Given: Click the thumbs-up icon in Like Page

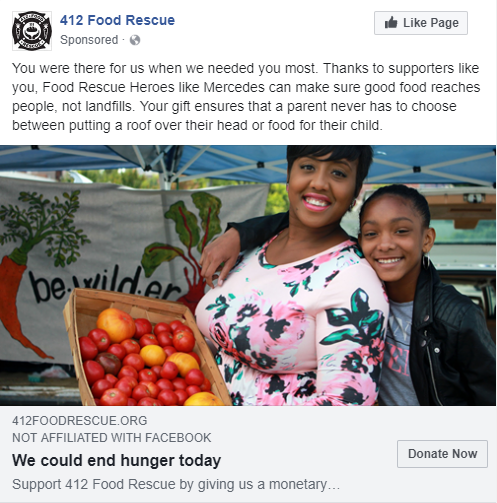Looking at the screenshot, I should [391, 23].
